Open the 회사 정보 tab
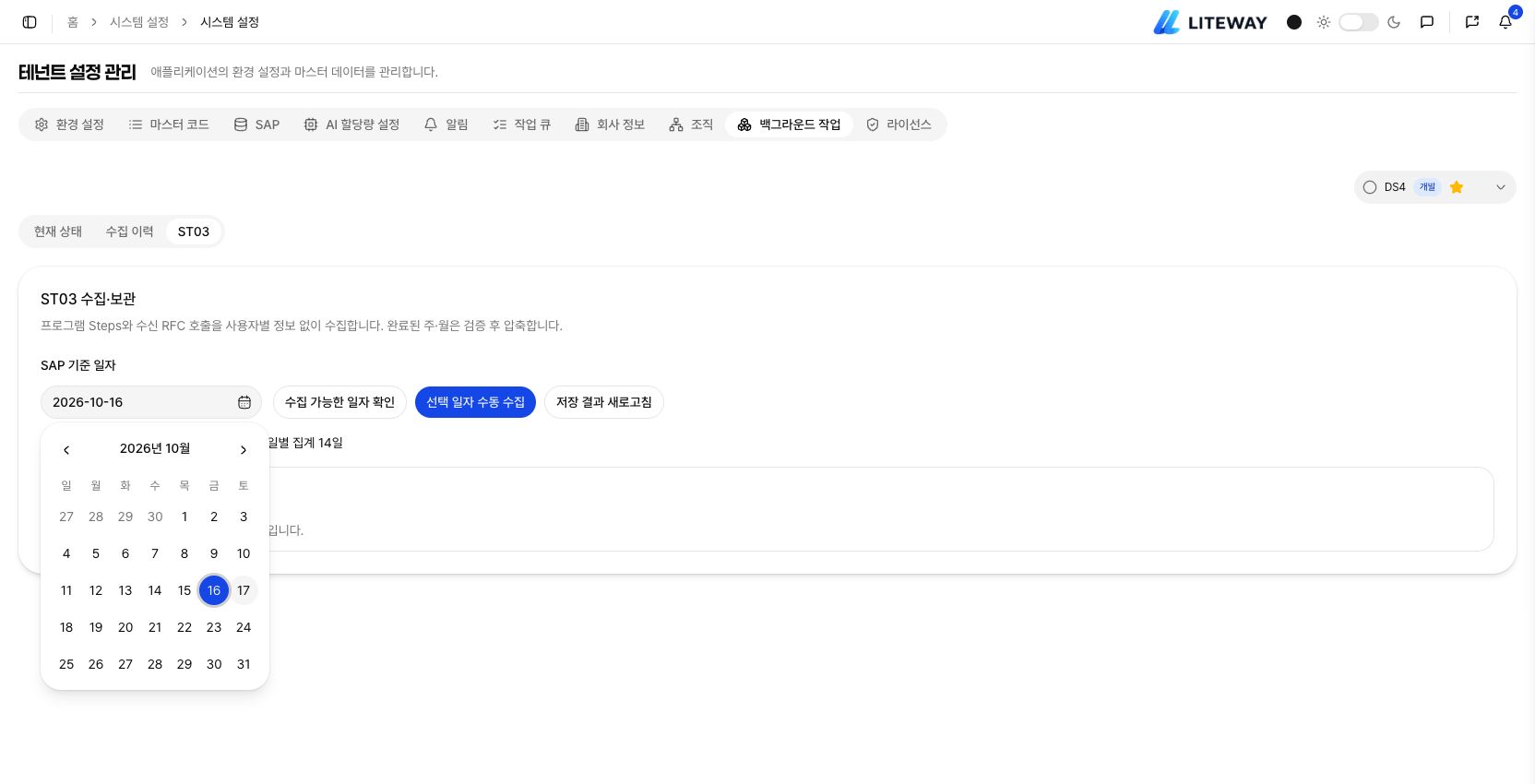The height and width of the screenshot is (784, 1535). (610, 125)
